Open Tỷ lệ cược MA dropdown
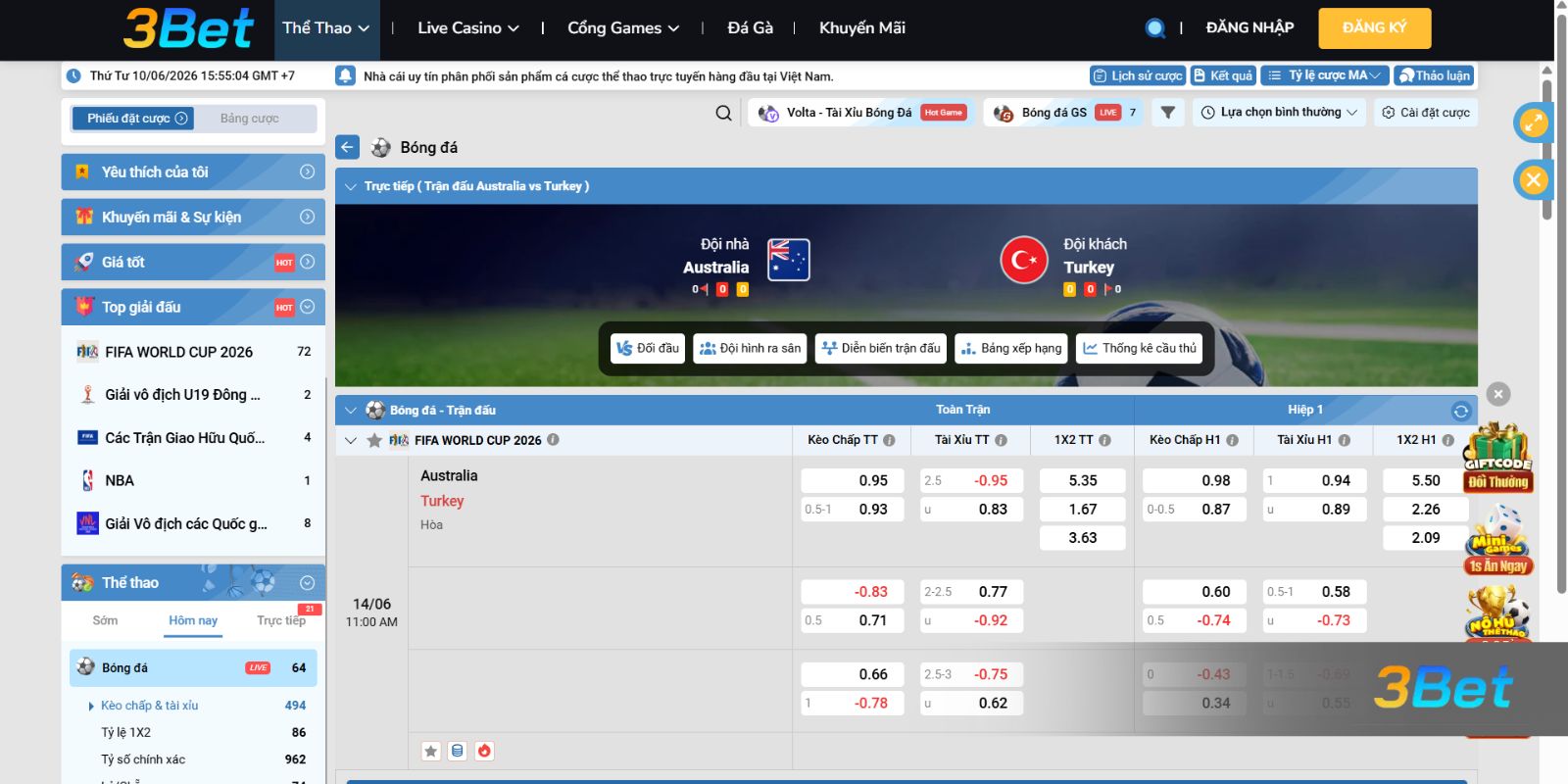Image resolution: width=1568 pixels, height=784 pixels. 1324,75
